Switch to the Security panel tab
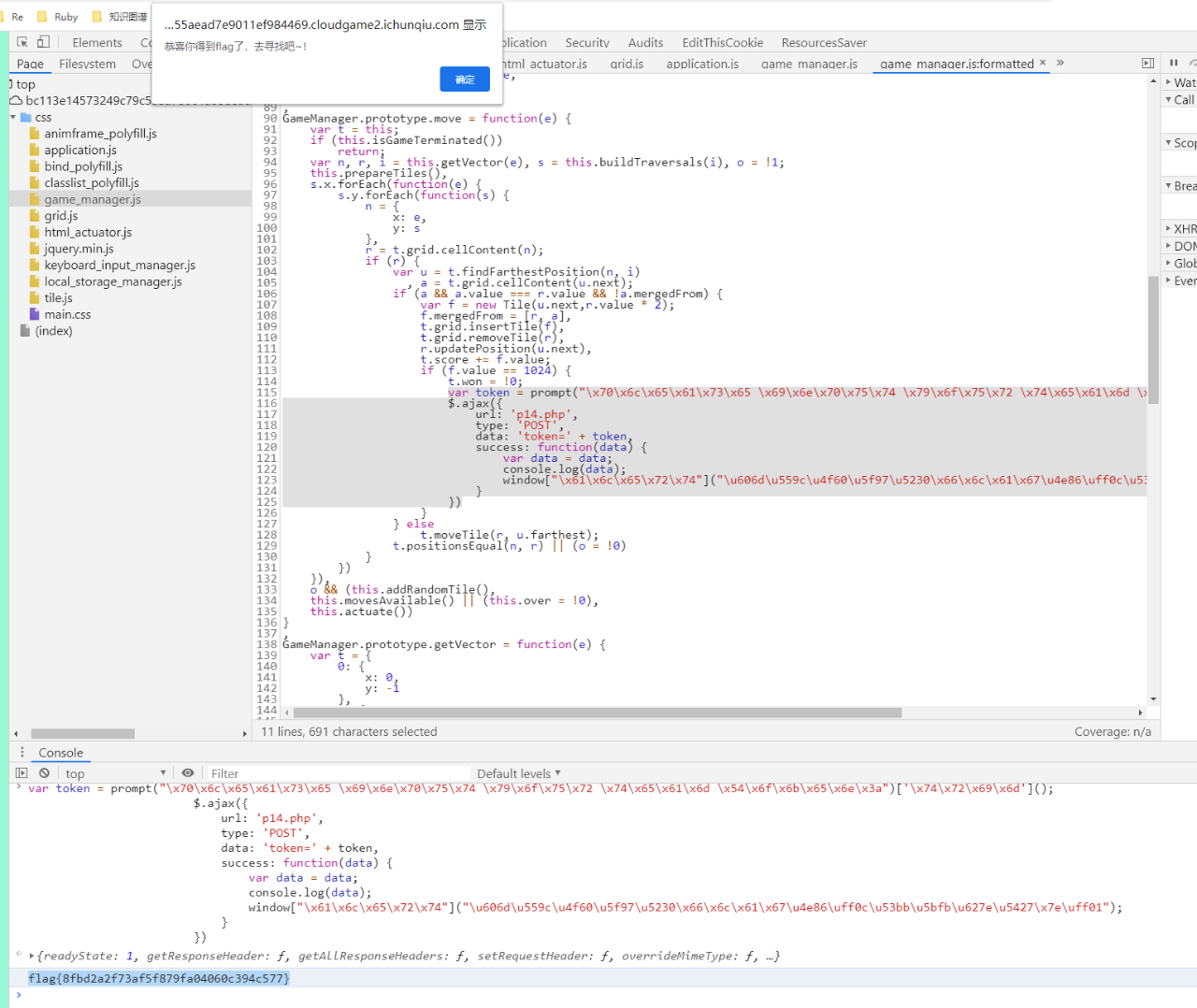Image resolution: width=1197 pixels, height=1008 pixels. [587, 42]
